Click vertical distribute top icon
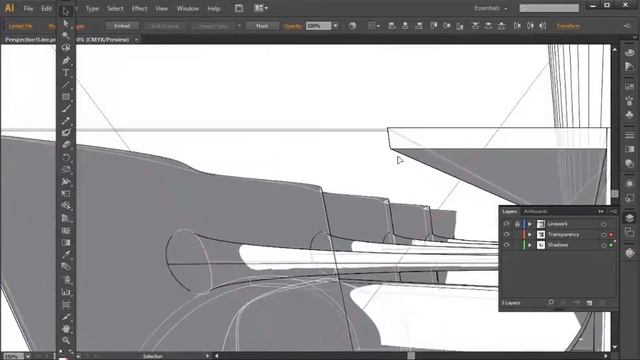Screen dimensions: 640x360 tap(476, 26)
